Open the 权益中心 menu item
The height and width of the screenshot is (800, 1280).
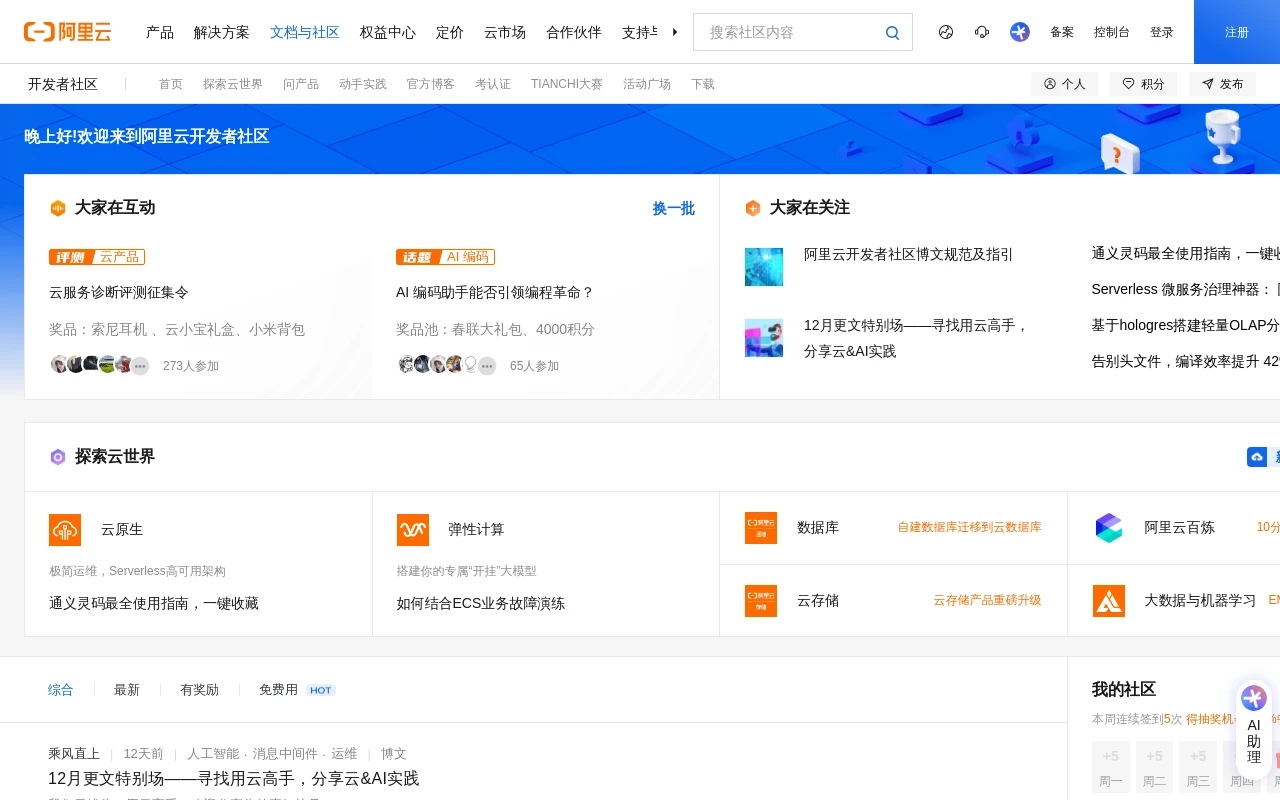coord(388,32)
